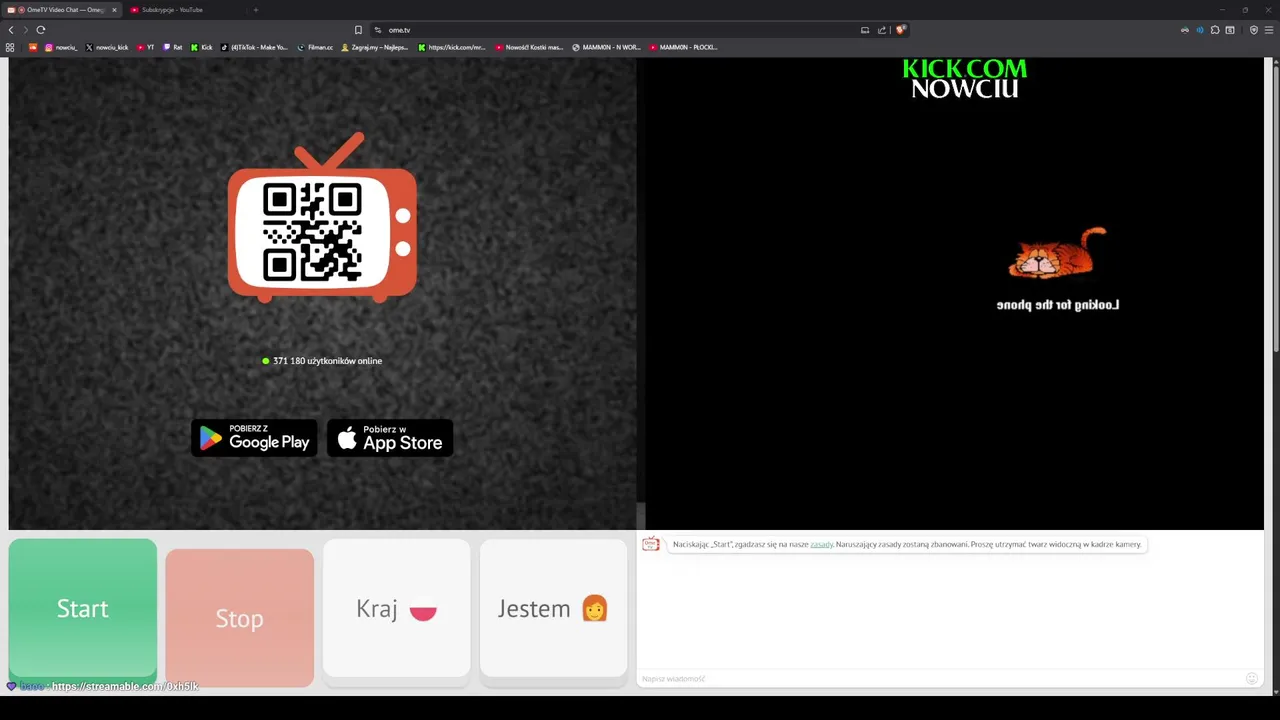Close the OmeTV Video Chat tab
1280x720 pixels.
click(114, 10)
